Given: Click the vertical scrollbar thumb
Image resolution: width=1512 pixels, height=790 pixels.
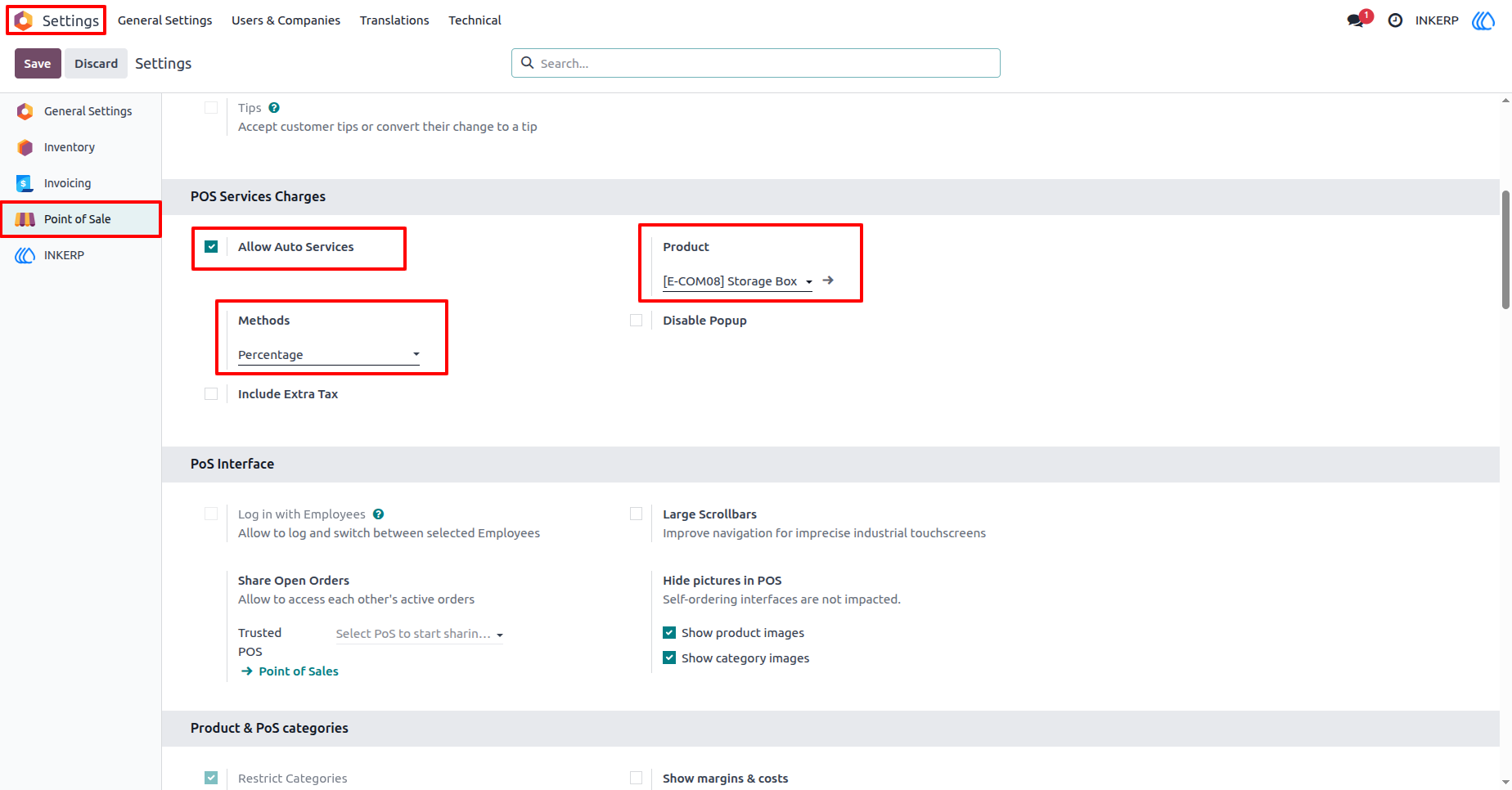Looking at the screenshot, I should pyautogui.click(x=1505, y=249).
